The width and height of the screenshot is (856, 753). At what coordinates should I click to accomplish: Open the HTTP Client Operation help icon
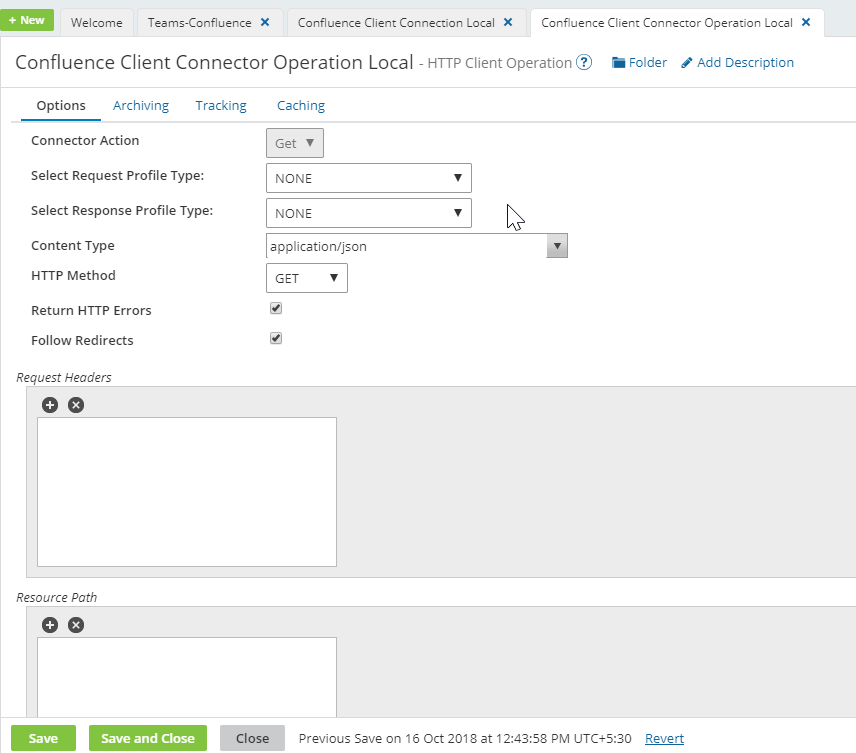(584, 63)
